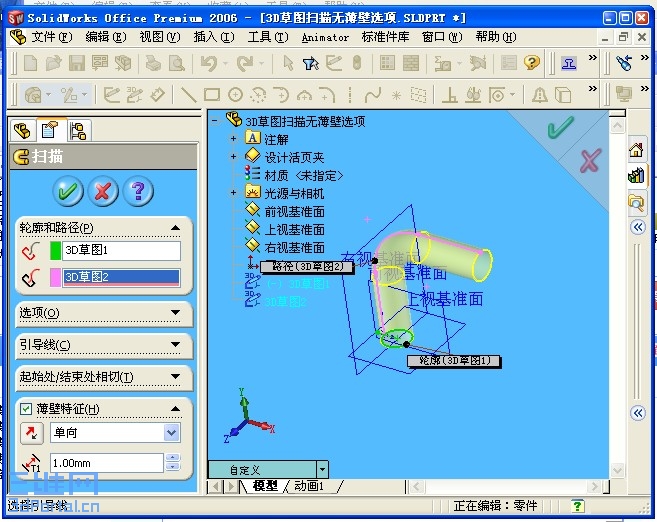This screenshot has width=657, height=522.
Task: Toggle the selection filter funnel icon
Action: coord(310,63)
